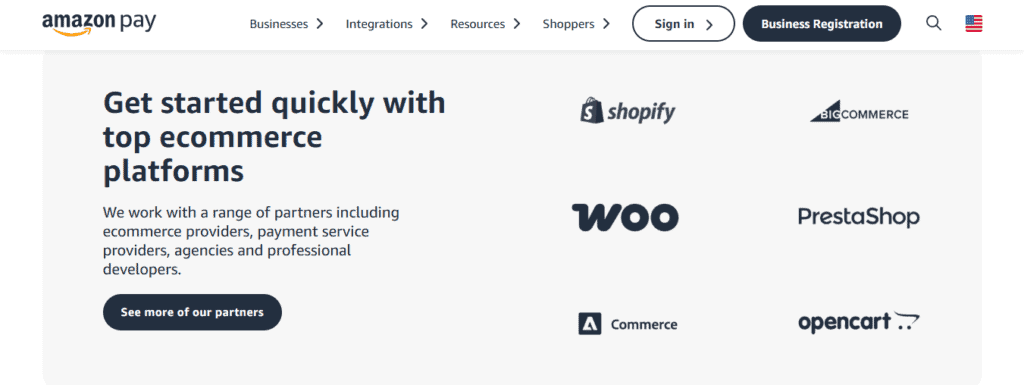
Task: Expand the Businesses menu chevron
Action: coord(319,24)
